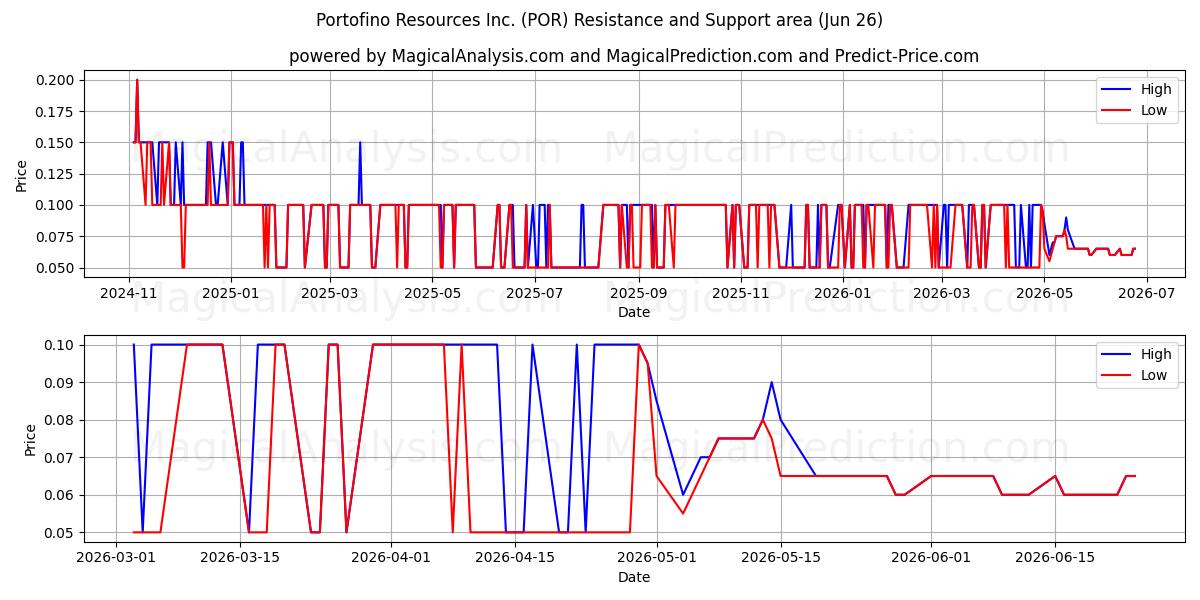Click the 2025-09 x-axis tick label
This screenshot has height=600, width=1200.
(638, 293)
